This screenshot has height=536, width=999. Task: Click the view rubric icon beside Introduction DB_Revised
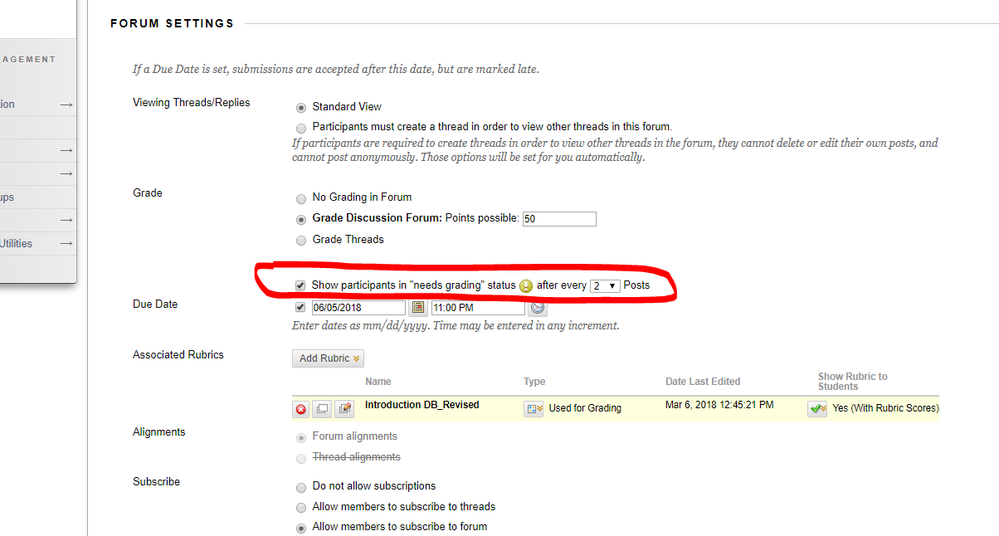[322, 409]
